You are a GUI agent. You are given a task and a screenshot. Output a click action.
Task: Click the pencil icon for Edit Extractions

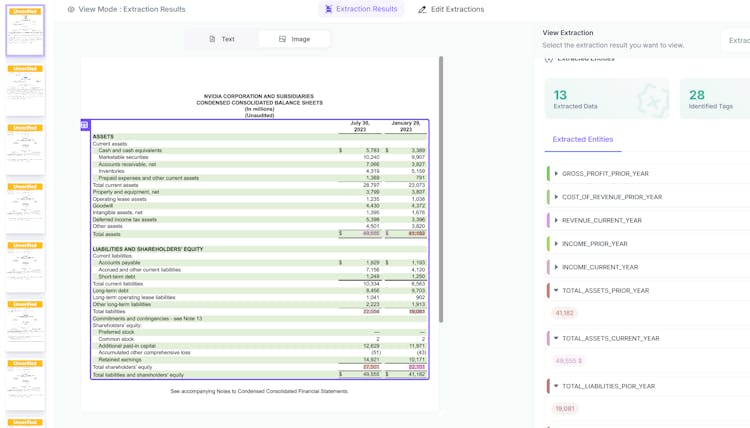[422, 10]
